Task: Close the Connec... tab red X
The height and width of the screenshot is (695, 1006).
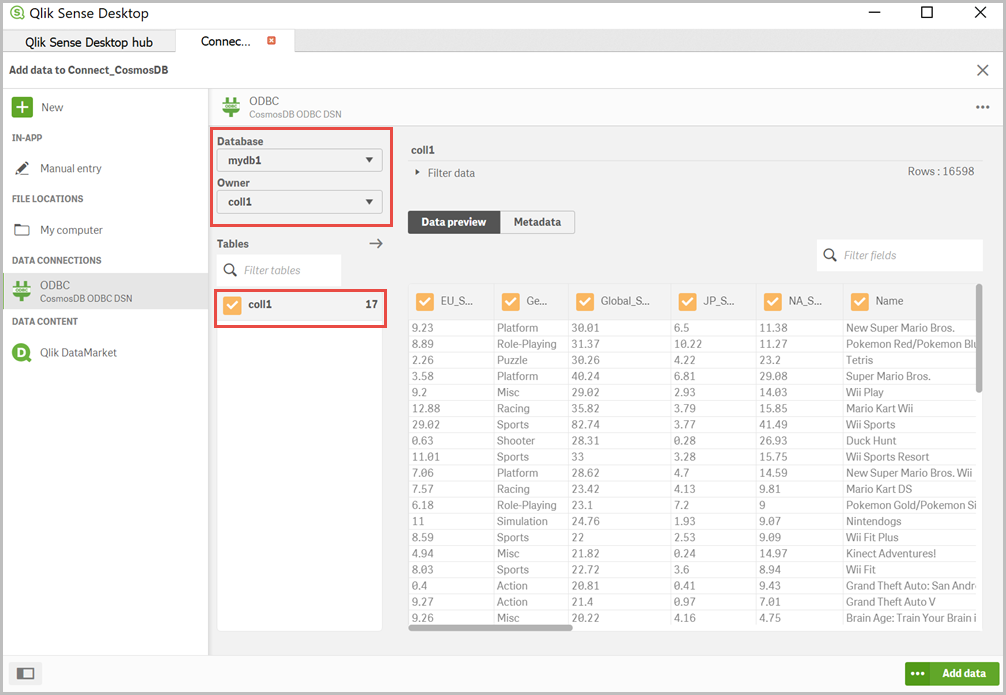Action: [x=271, y=40]
